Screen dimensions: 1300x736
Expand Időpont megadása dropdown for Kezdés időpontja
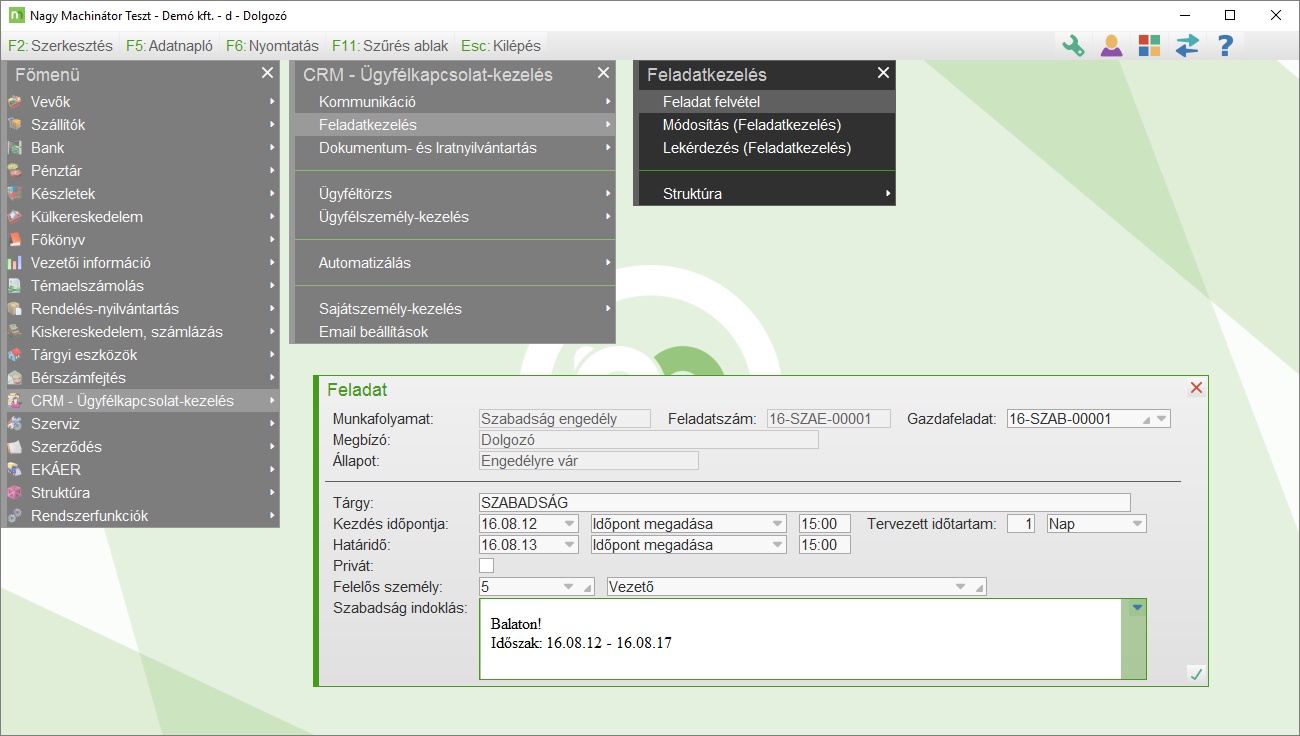(777, 523)
